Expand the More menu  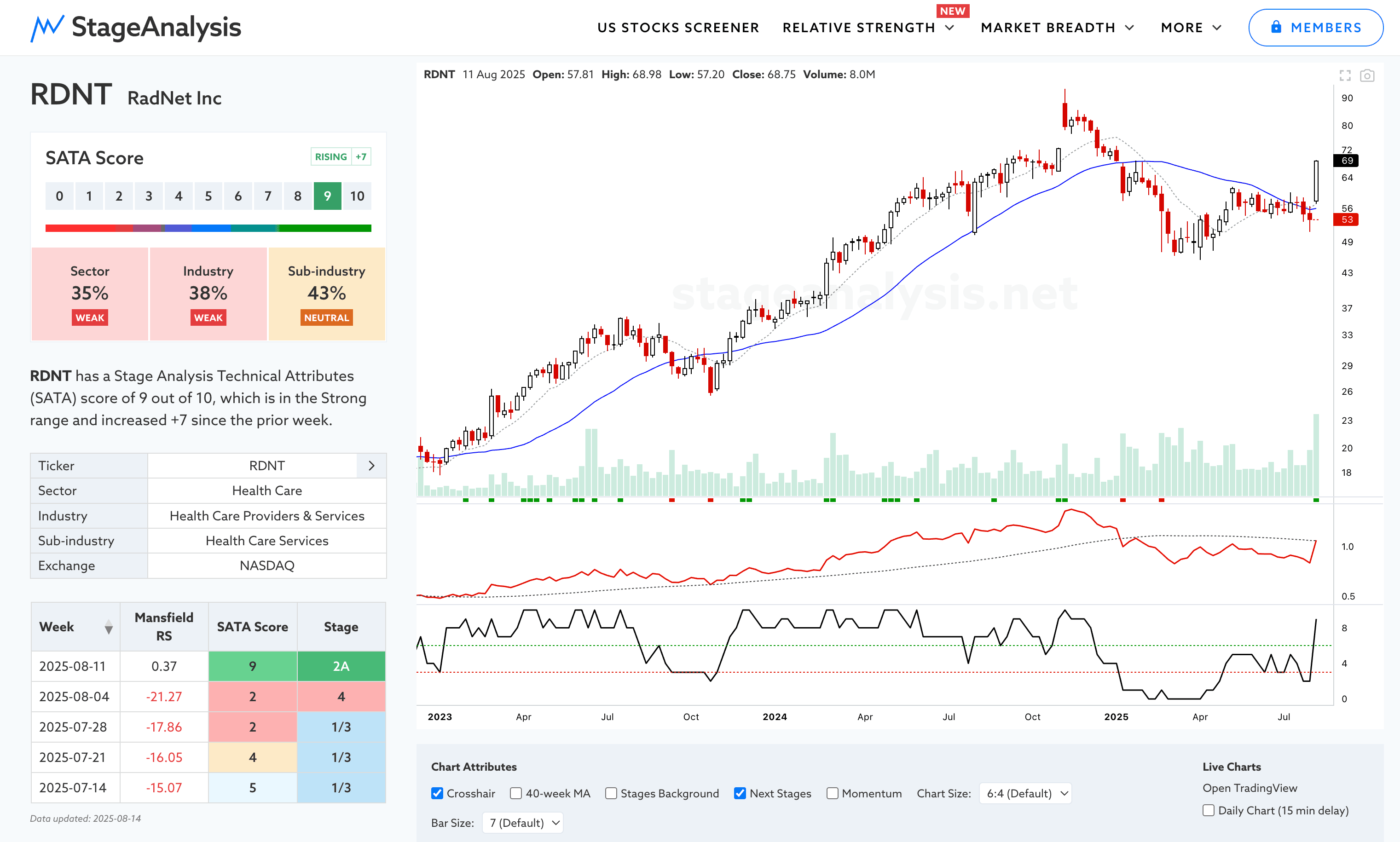1191,28
